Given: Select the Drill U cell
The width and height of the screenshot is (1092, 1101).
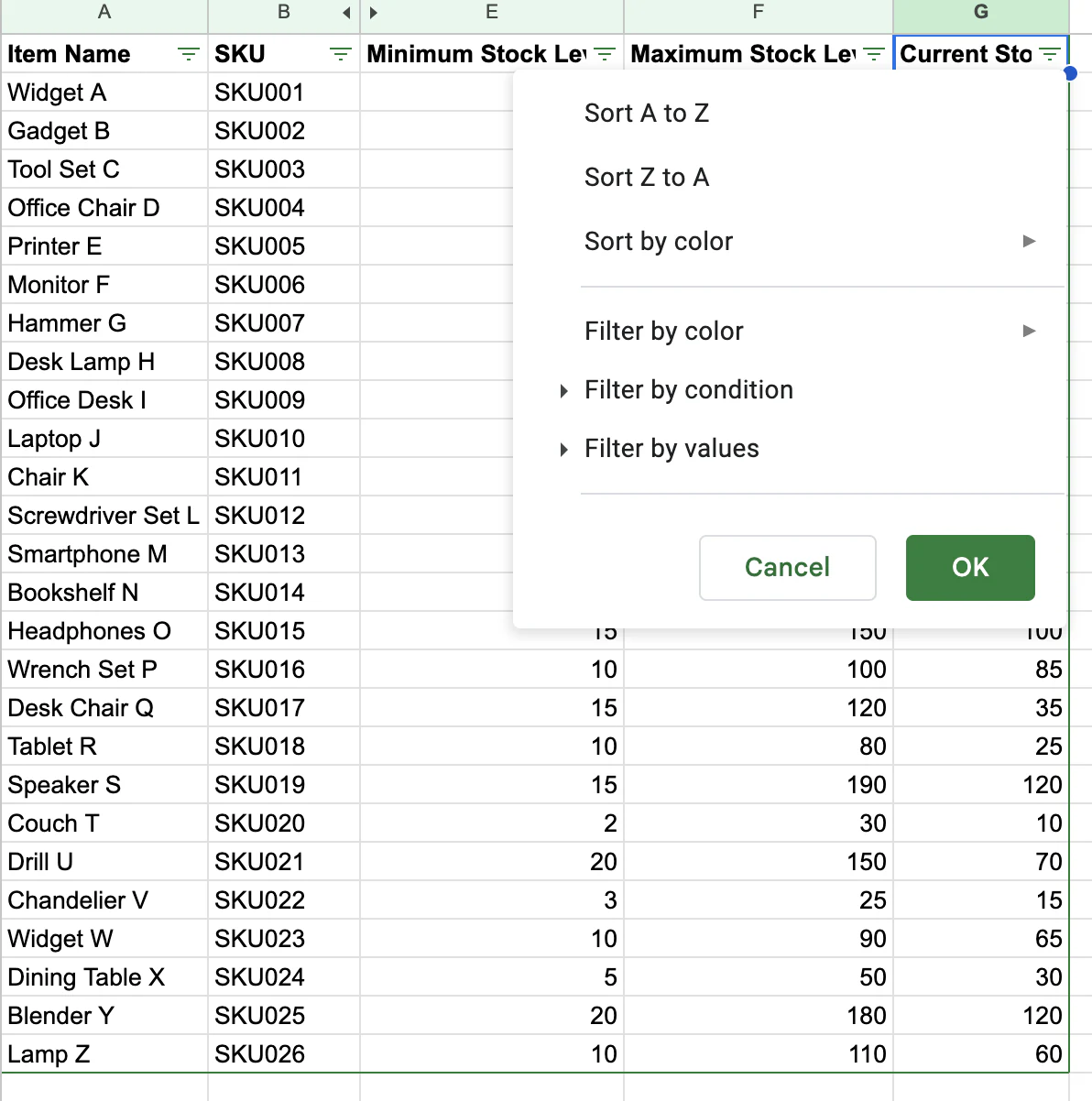Looking at the screenshot, I should tap(104, 862).
